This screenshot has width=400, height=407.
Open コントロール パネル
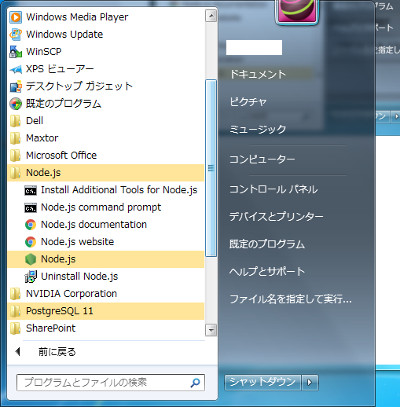[x=273, y=189]
